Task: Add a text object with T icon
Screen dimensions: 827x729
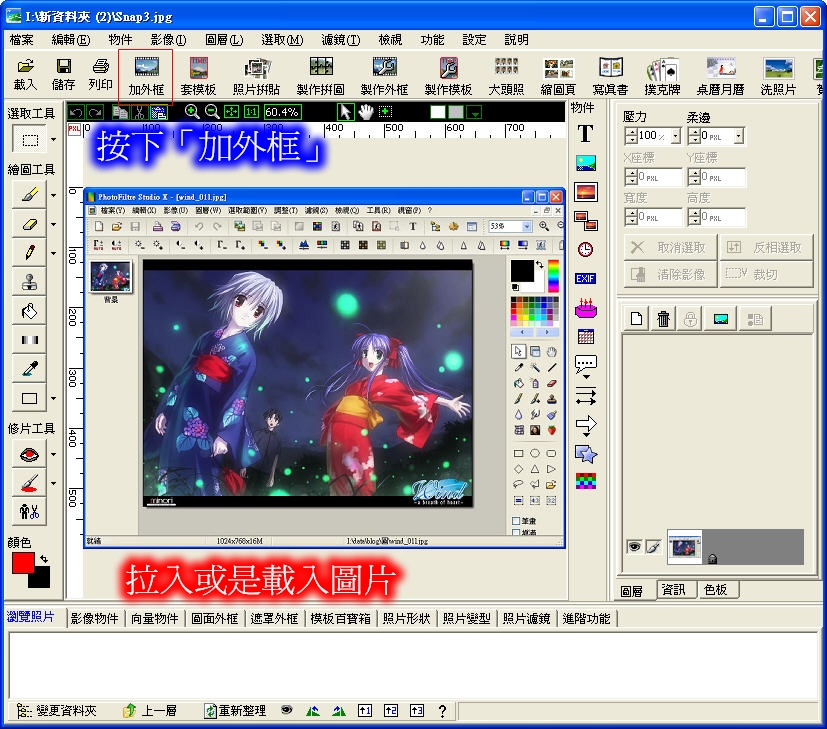Action: click(585, 133)
